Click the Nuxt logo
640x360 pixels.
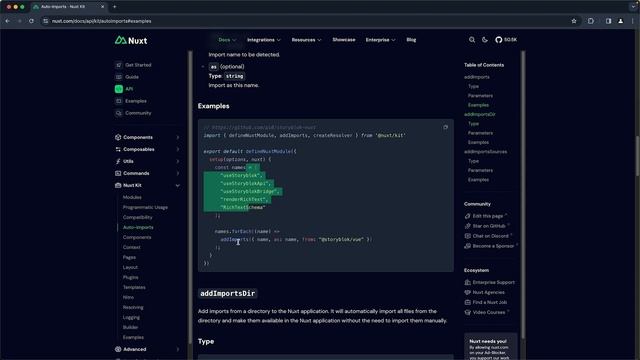click(131, 40)
